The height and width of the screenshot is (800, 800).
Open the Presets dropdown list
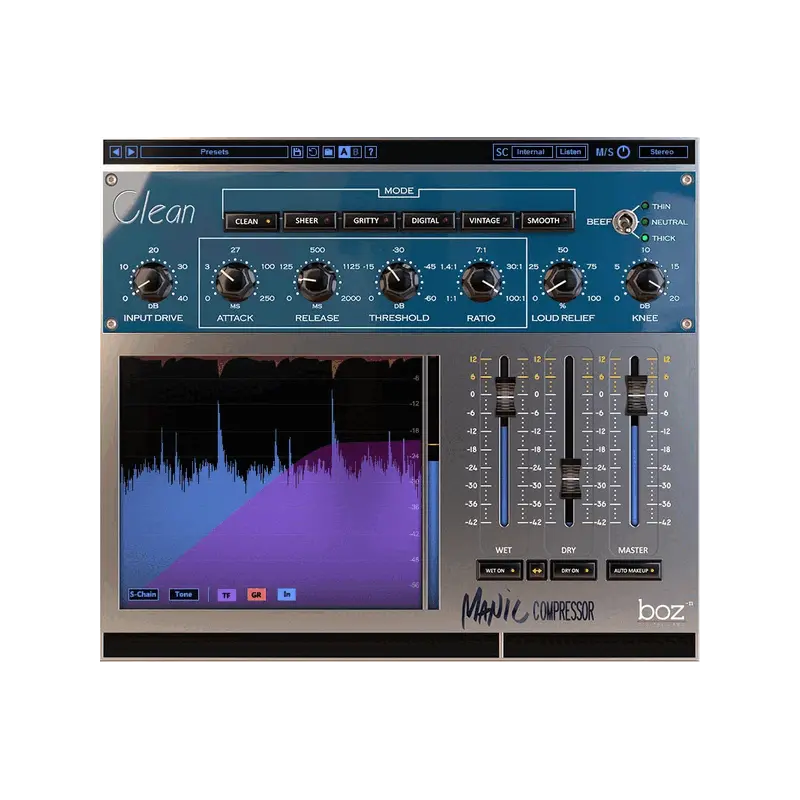(214, 152)
